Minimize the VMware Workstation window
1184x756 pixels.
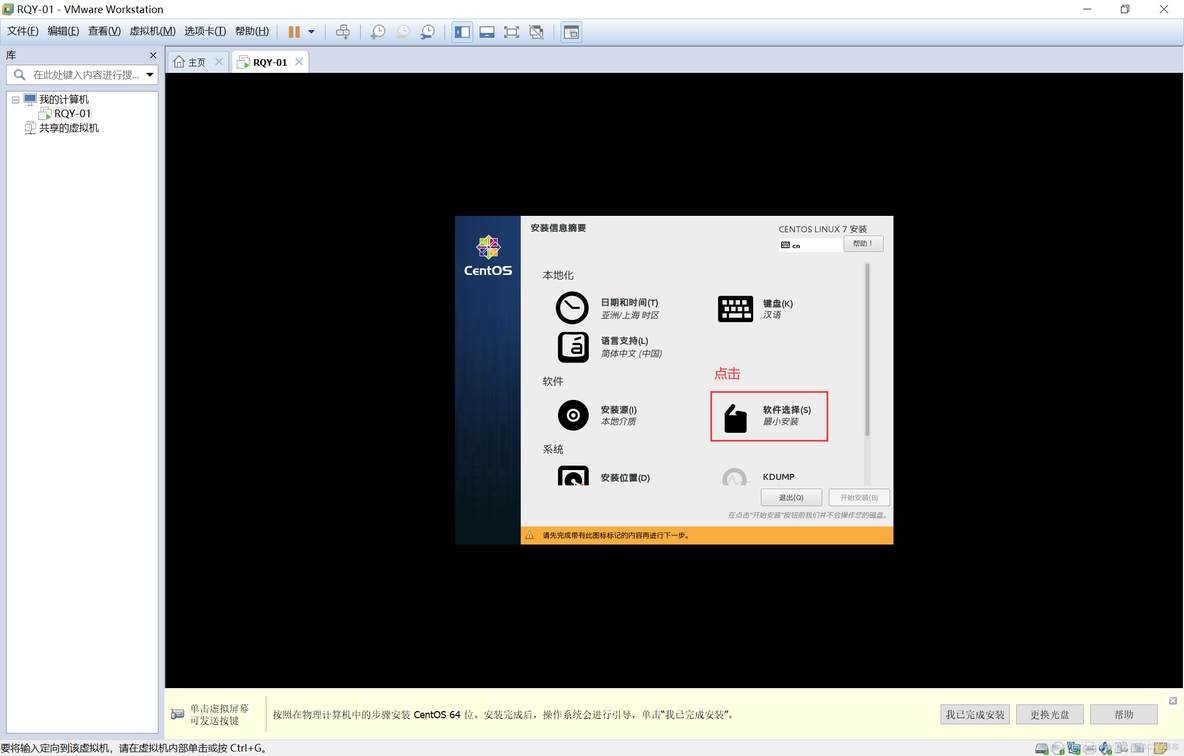point(1087,9)
